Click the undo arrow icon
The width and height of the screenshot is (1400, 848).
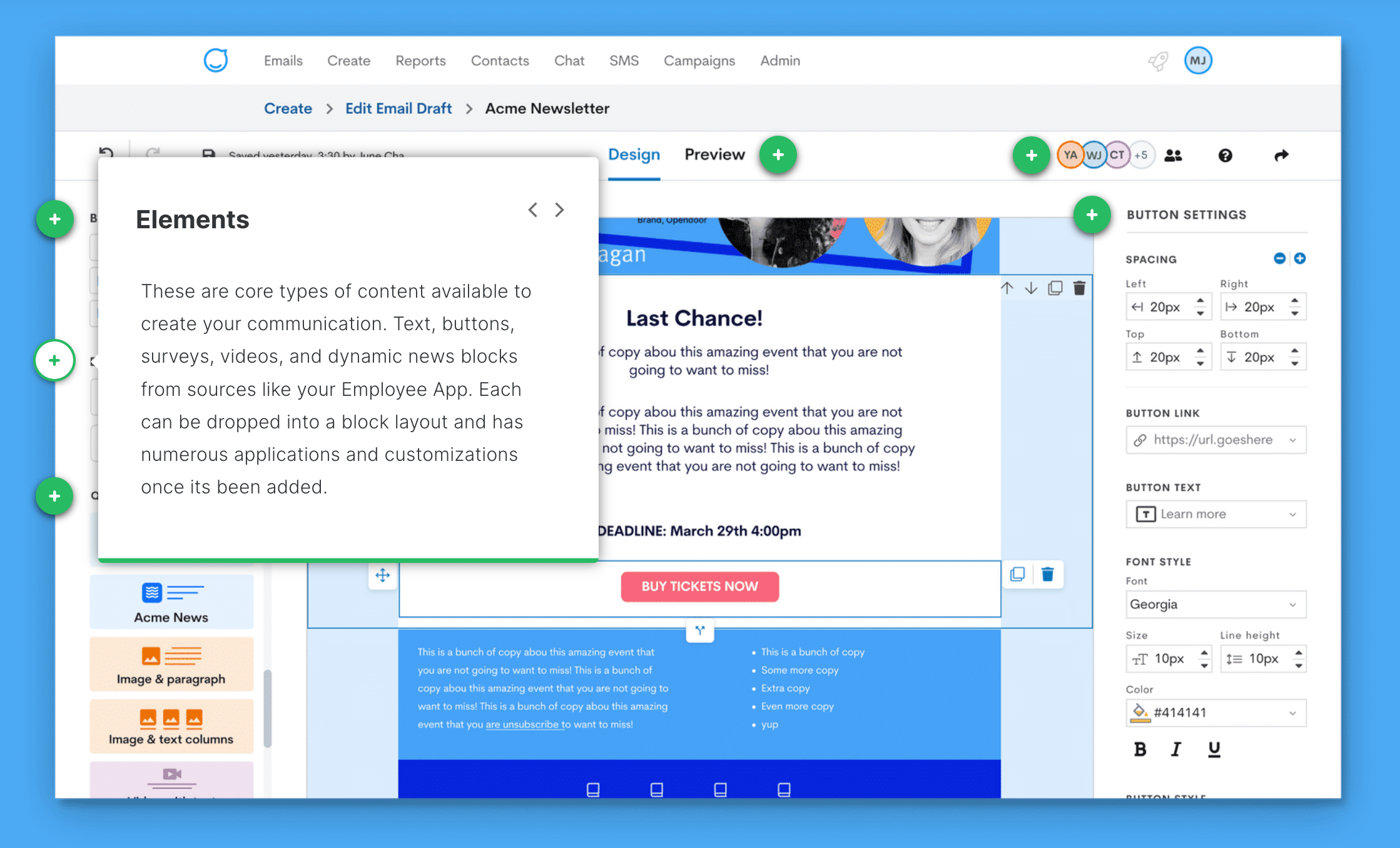pyautogui.click(x=106, y=153)
